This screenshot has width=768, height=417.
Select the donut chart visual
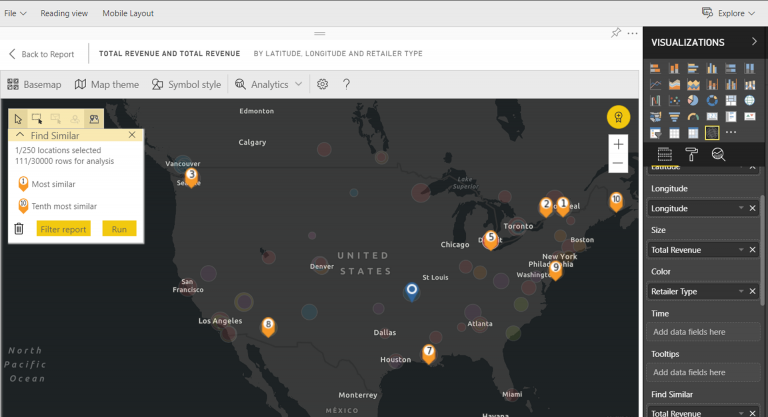pyautogui.click(x=712, y=100)
